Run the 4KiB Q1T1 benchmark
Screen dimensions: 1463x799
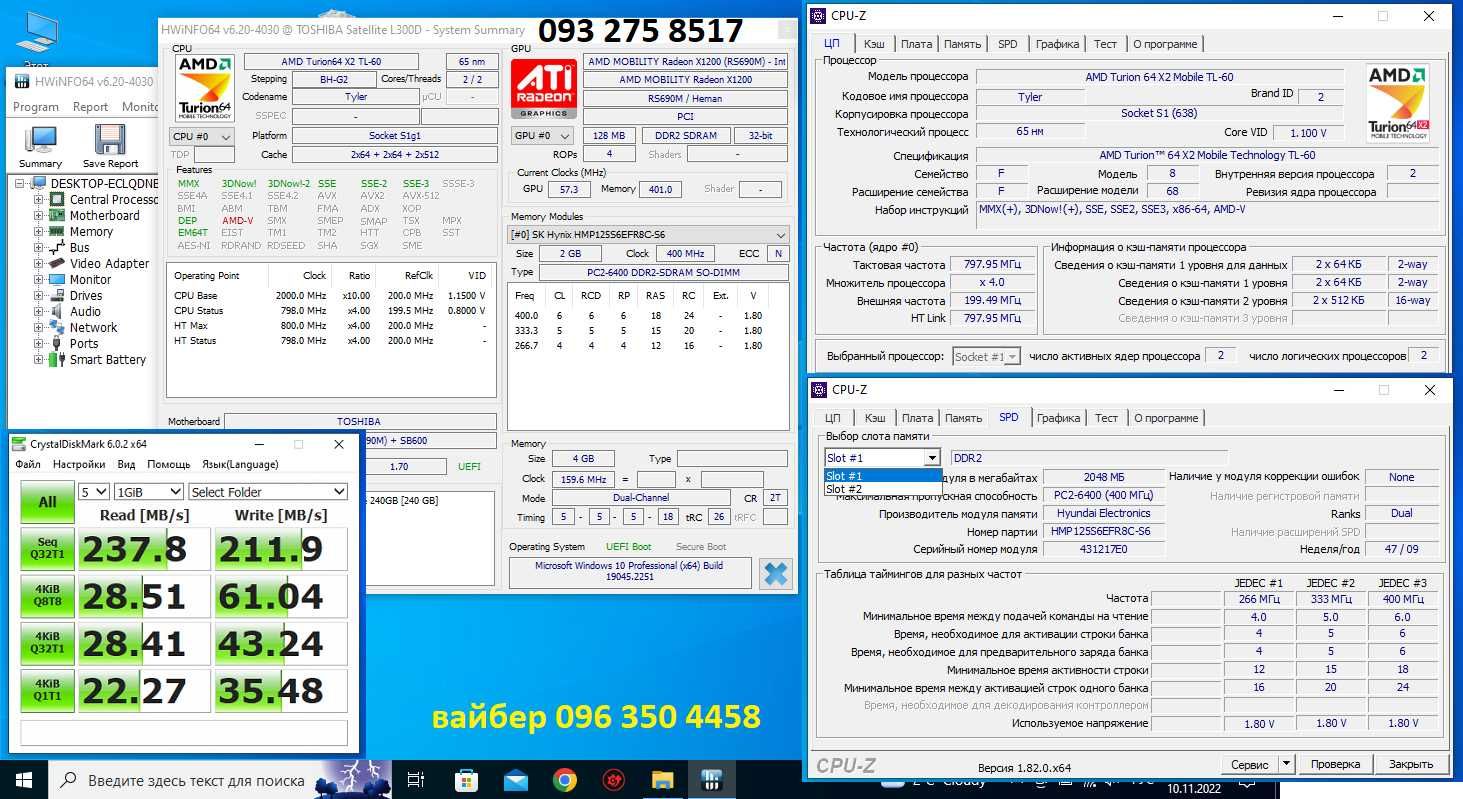tap(47, 690)
